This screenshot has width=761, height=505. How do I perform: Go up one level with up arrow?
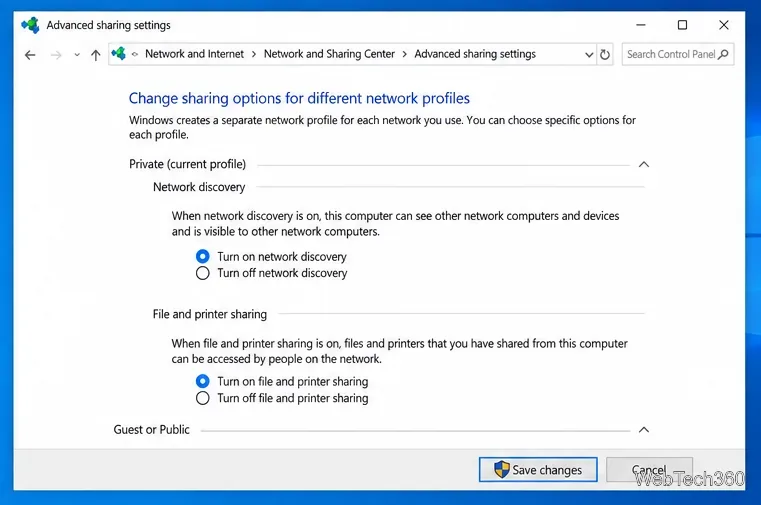pyautogui.click(x=96, y=55)
